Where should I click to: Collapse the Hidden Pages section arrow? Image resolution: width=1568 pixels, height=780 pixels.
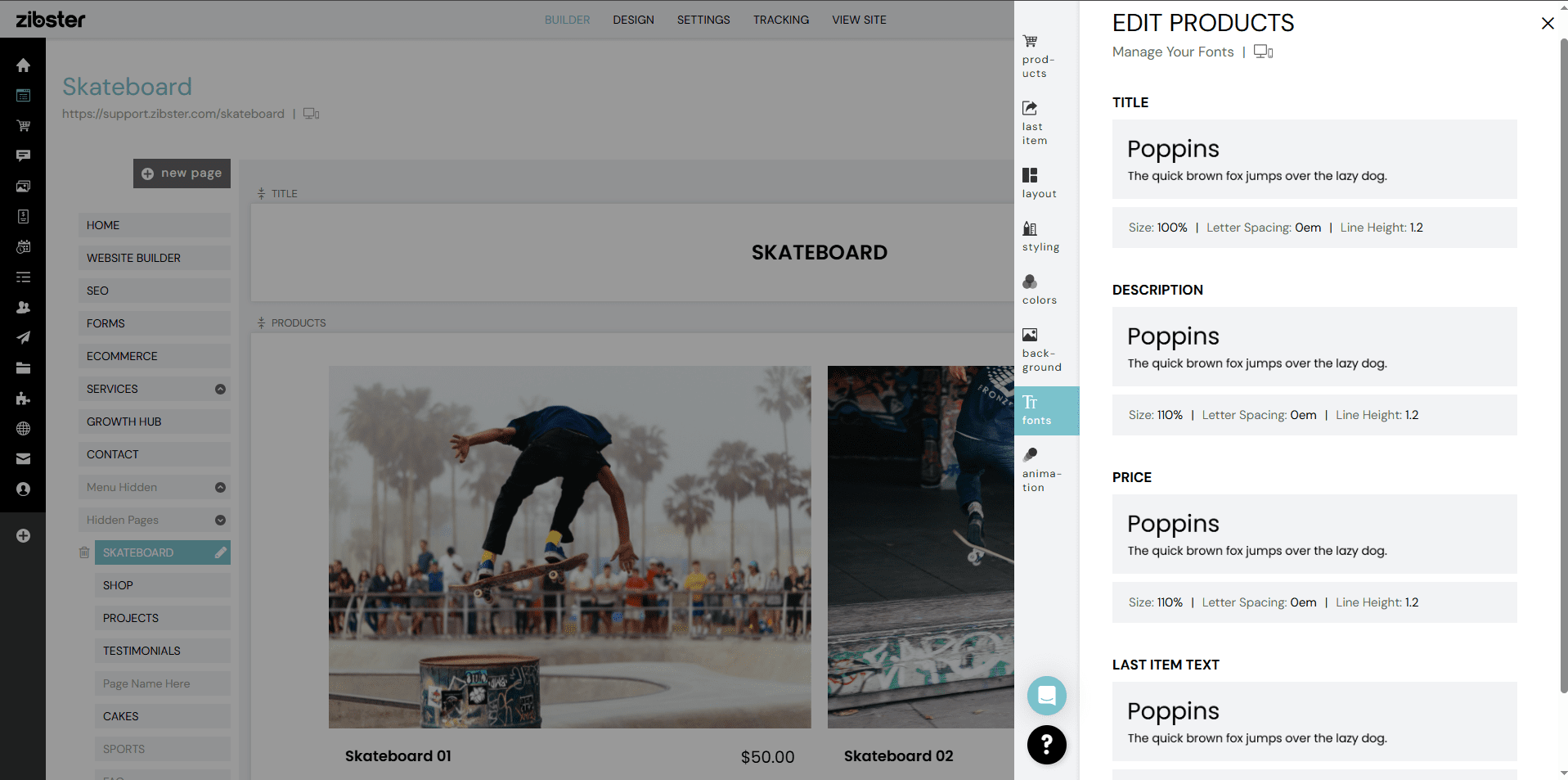click(220, 520)
